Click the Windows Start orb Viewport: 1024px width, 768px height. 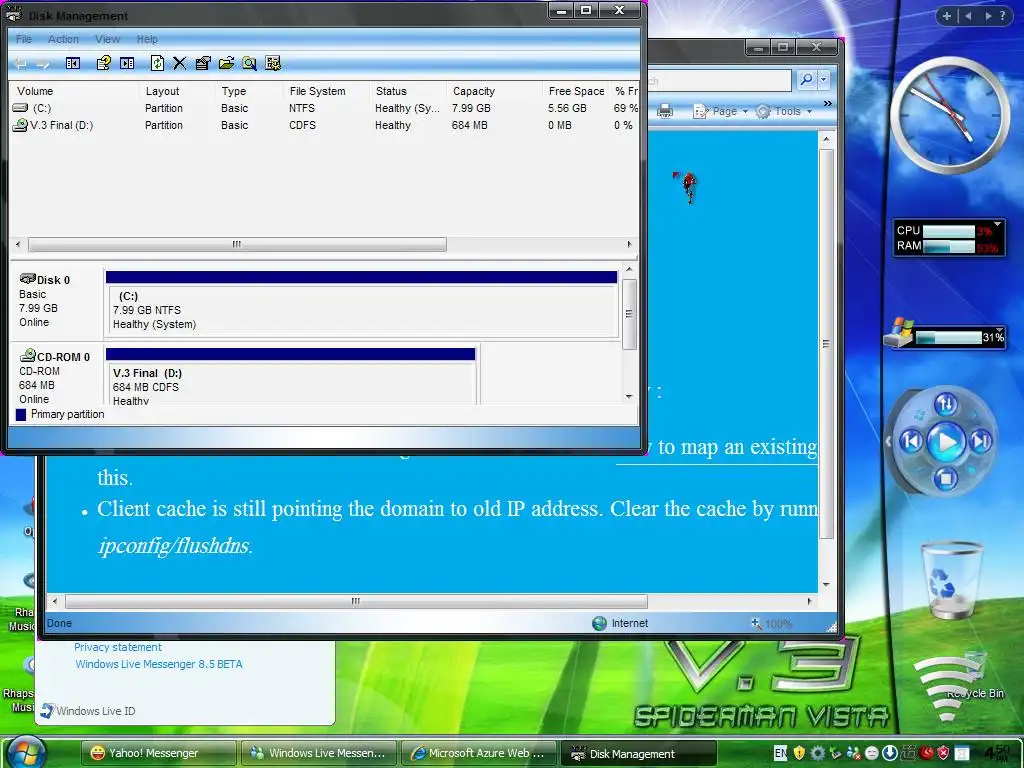tap(27, 751)
